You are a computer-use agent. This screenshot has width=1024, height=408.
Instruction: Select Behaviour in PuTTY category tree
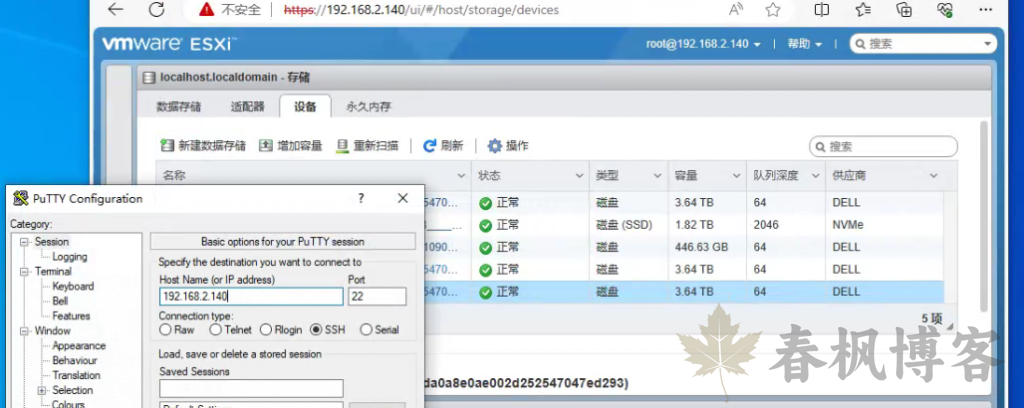pos(74,360)
